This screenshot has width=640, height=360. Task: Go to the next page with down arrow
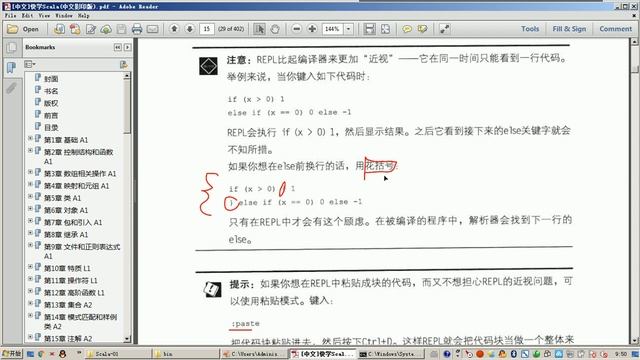189,29
